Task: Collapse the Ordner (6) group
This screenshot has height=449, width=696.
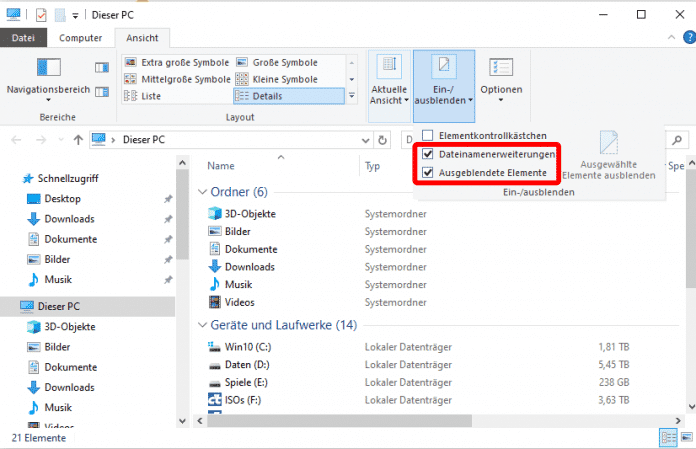Action: (x=202, y=192)
